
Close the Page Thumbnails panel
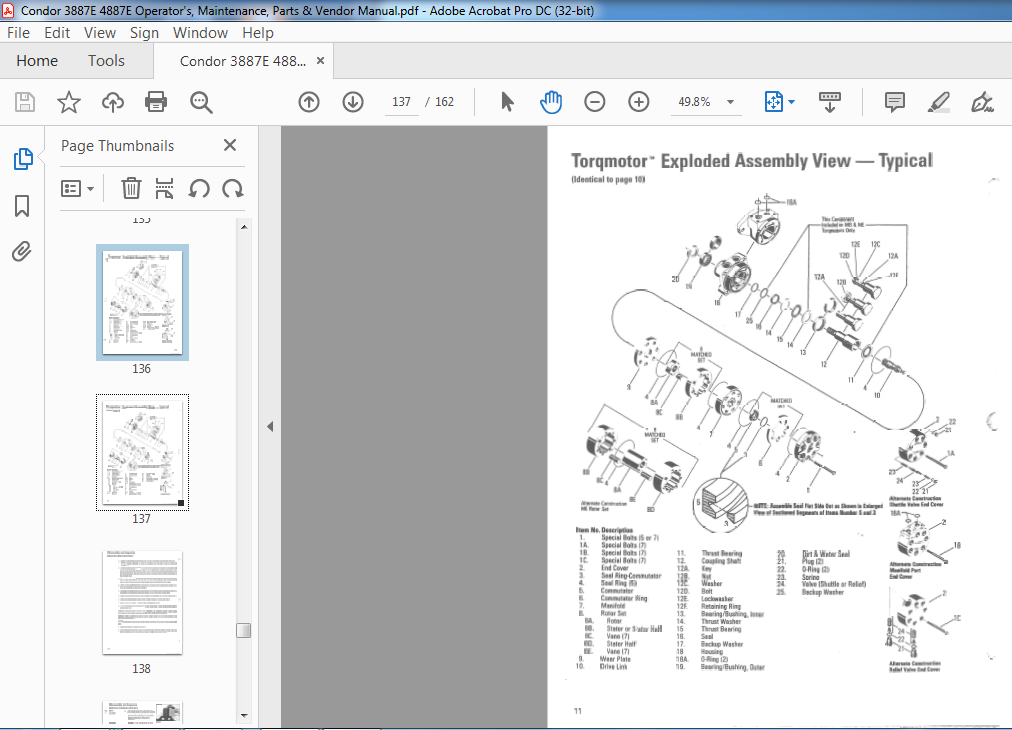[x=230, y=145]
